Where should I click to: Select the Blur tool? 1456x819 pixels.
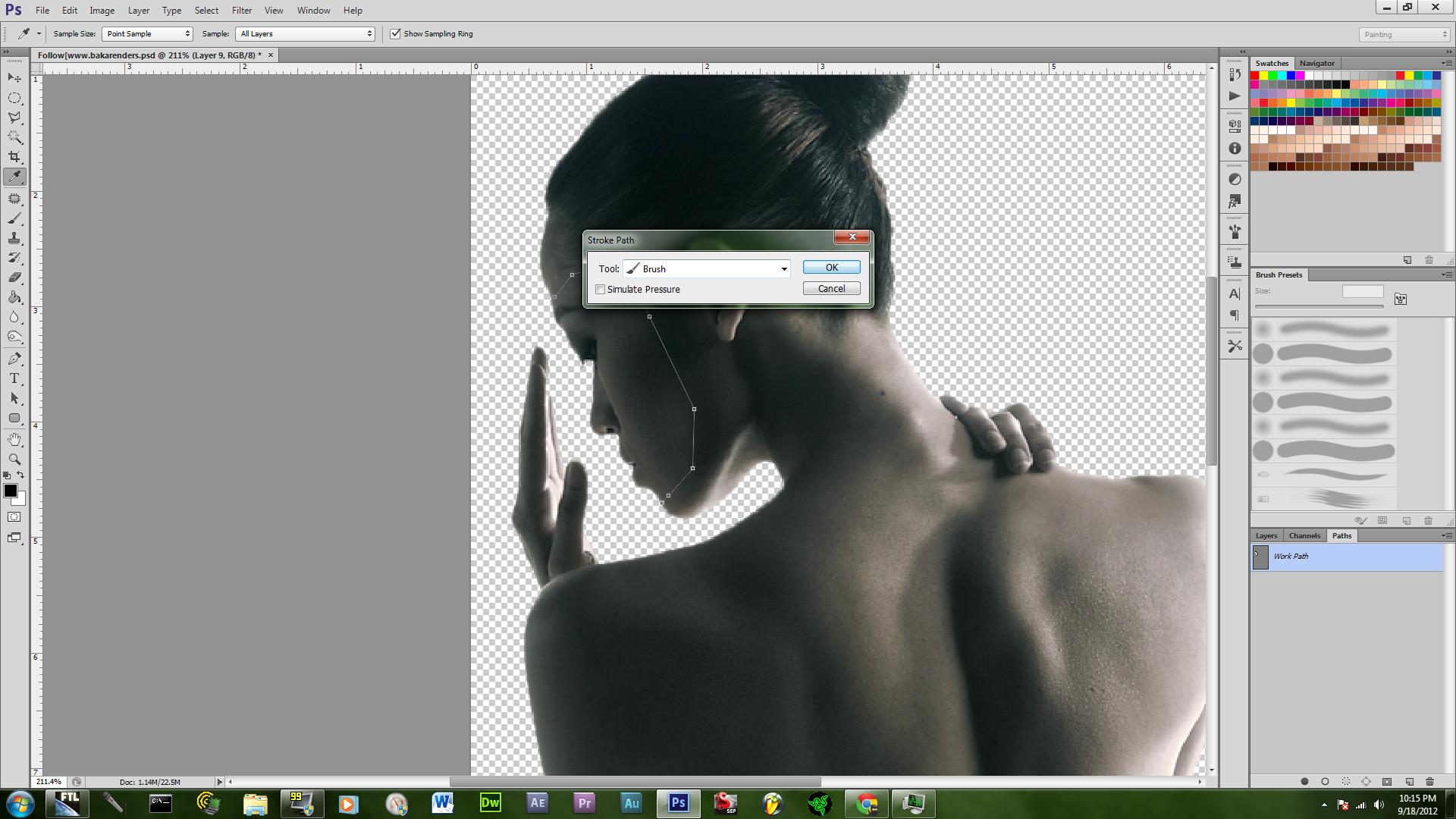pyautogui.click(x=14, y=317)
